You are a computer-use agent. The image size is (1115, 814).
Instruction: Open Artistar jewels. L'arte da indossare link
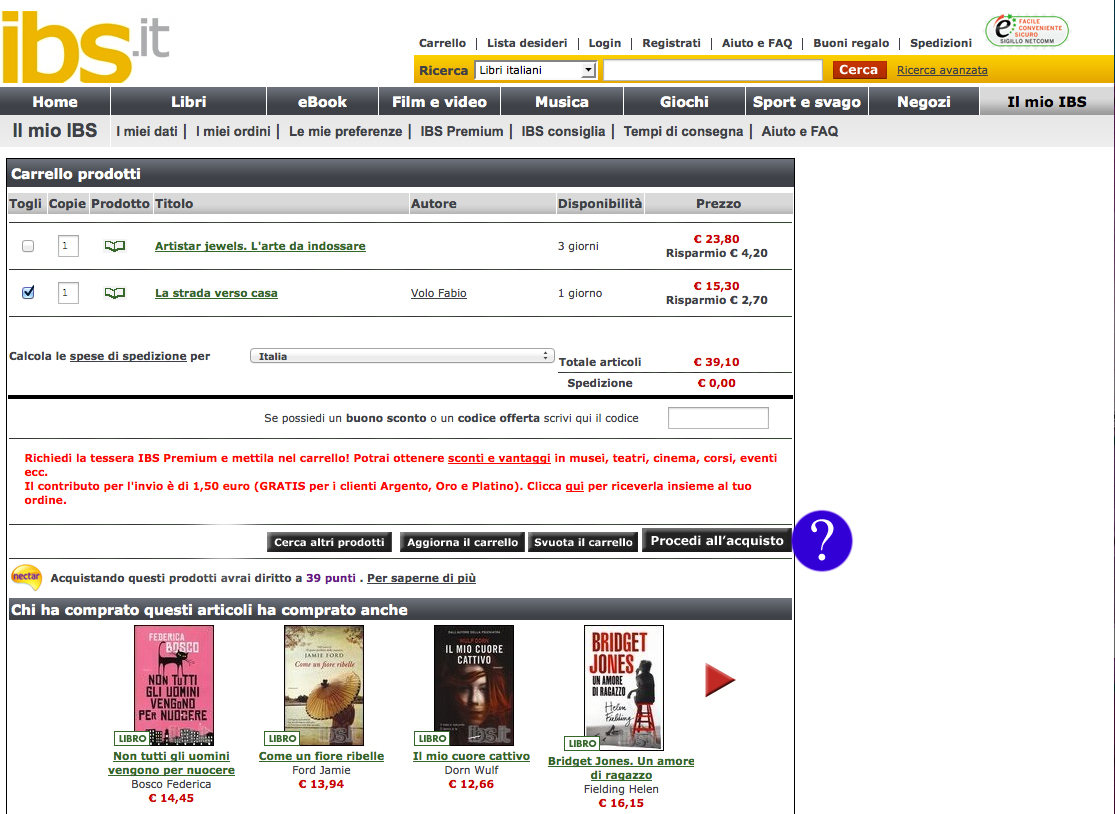(260, 246)
